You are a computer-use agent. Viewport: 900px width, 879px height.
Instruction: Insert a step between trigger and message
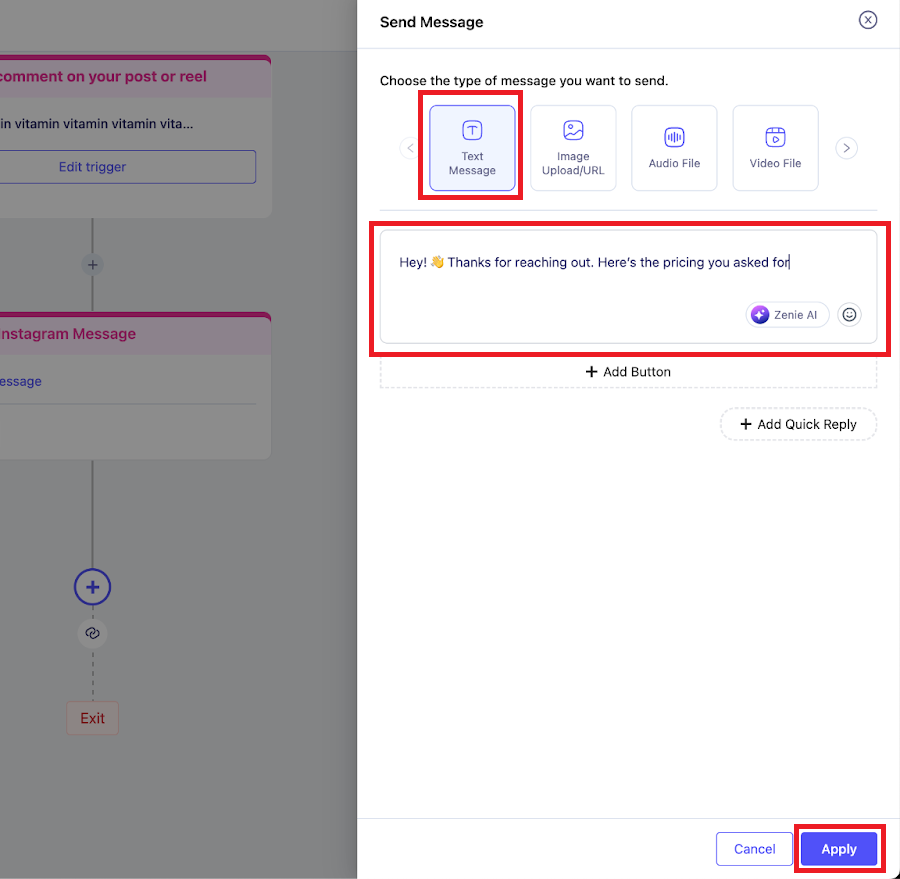tap(92, 265)
